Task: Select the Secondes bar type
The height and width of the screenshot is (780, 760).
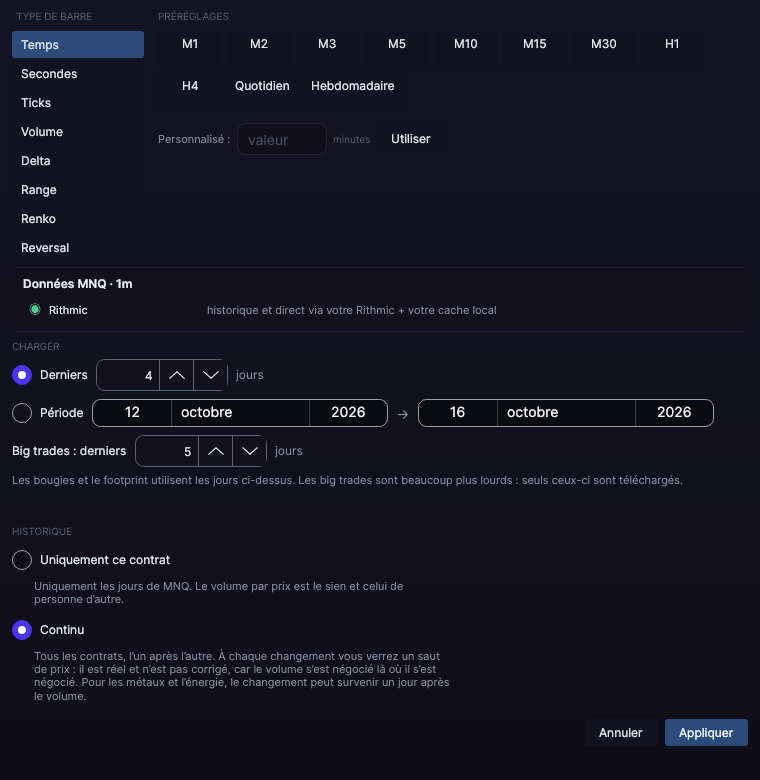Action: pos(78,74)
